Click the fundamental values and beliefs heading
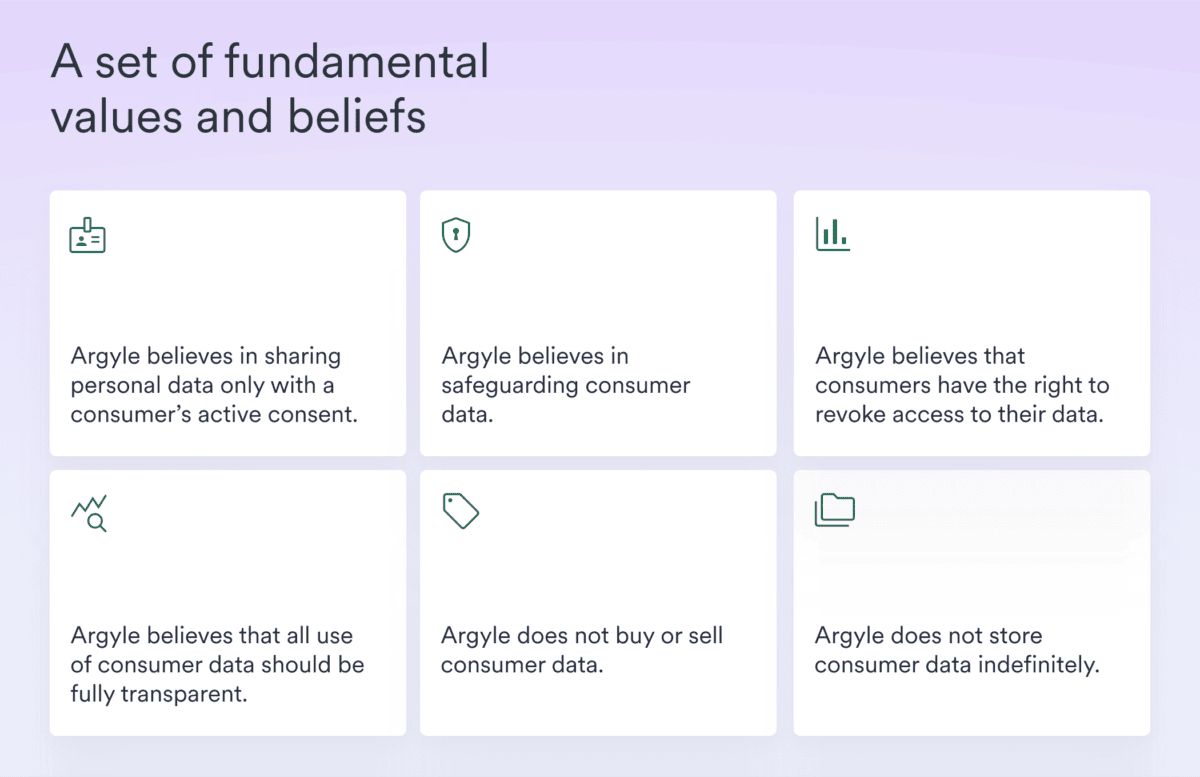 tap(270, 90)
